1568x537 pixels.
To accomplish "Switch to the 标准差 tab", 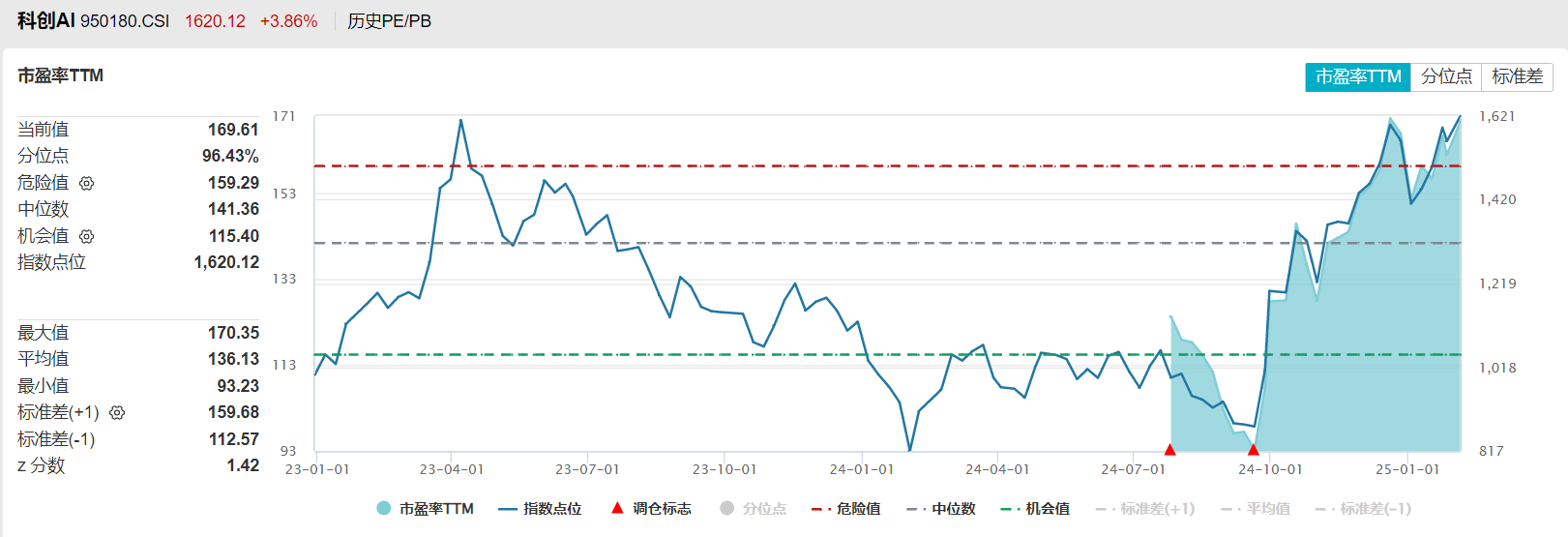I will pyautogui.click(x=1517, y=77).
